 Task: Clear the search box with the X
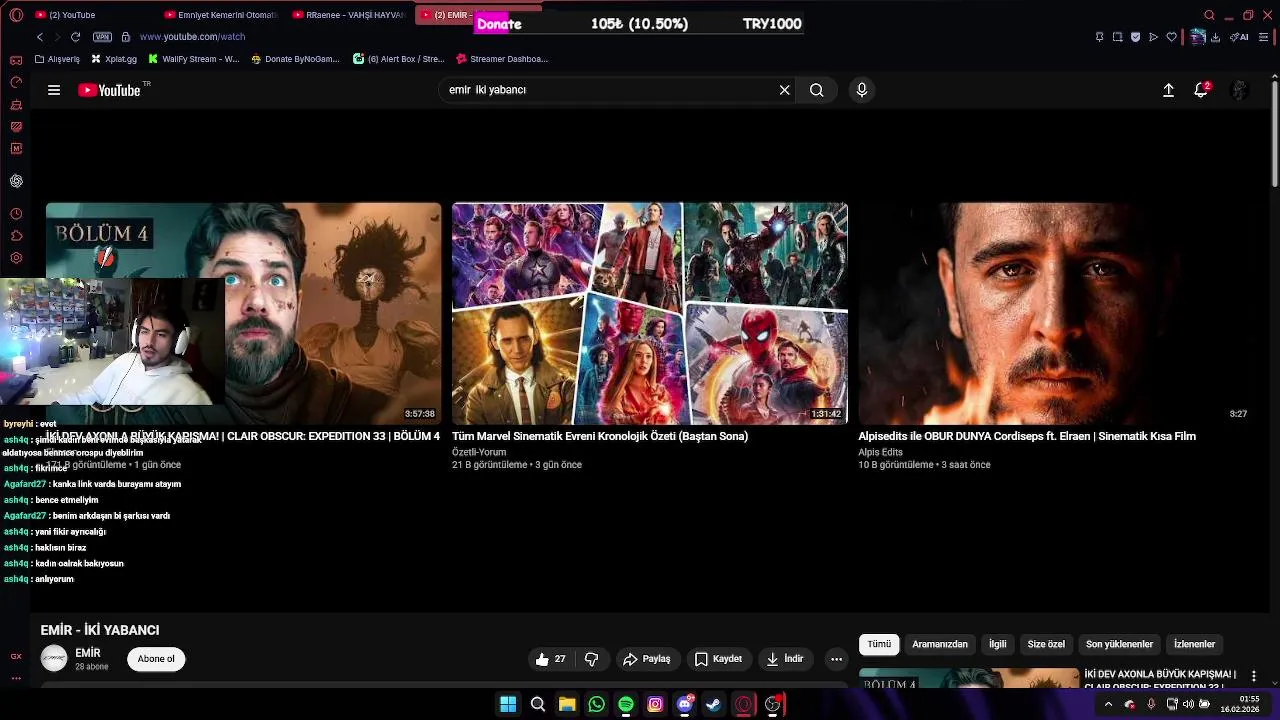(x=785, y=90)
